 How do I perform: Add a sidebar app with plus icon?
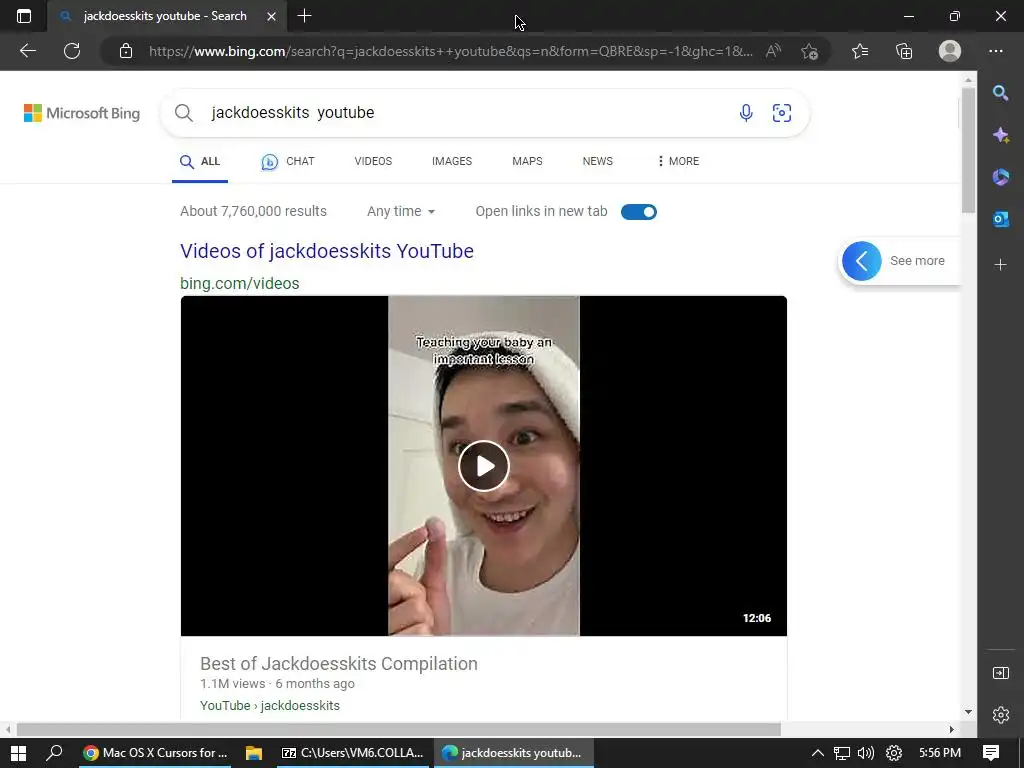click(x=1000, y=264)
